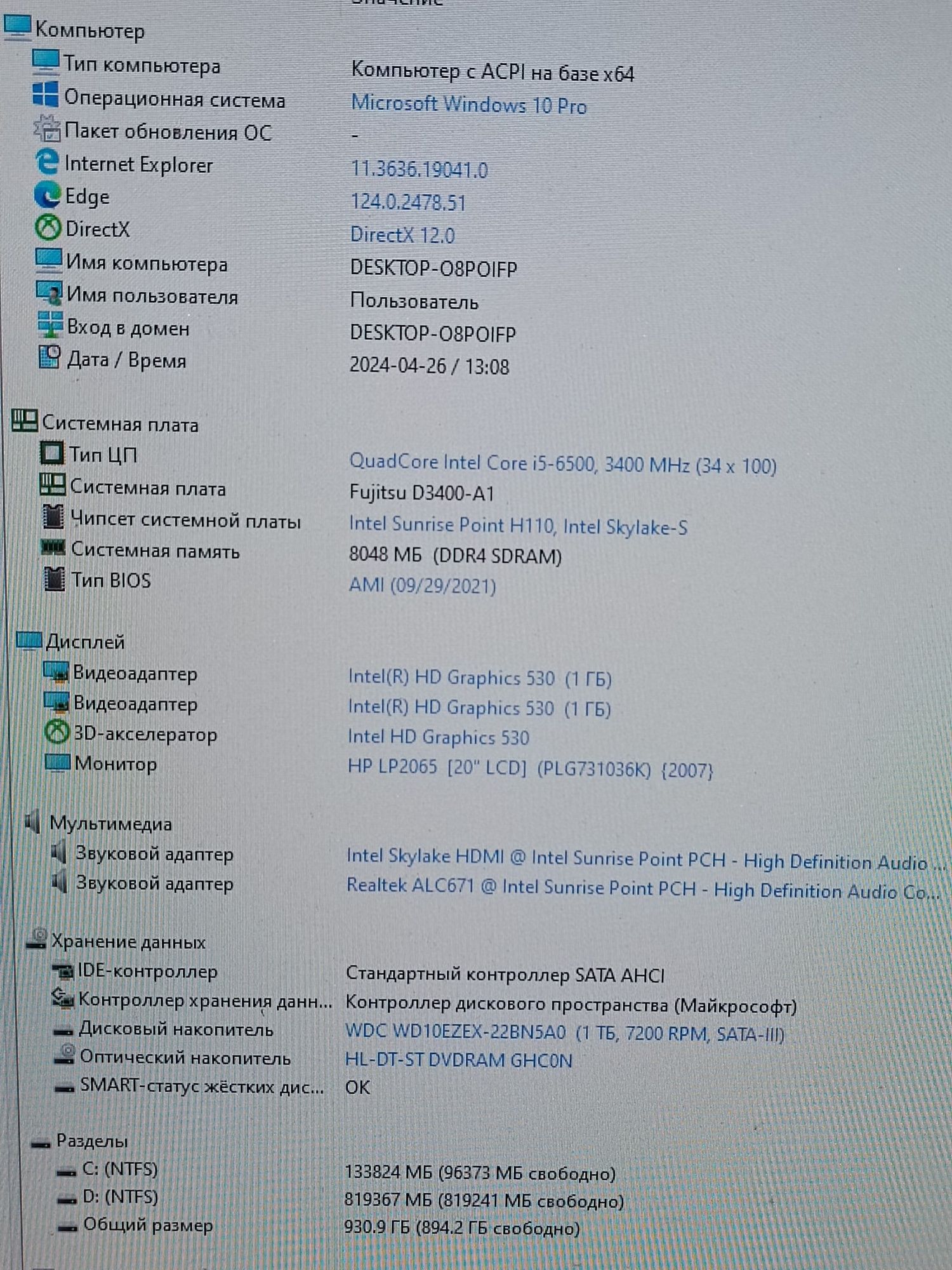Screen dimensions: 952x1270
Task: Click the Дисковый накопитель drive icon
Action: coord(64,1031)
